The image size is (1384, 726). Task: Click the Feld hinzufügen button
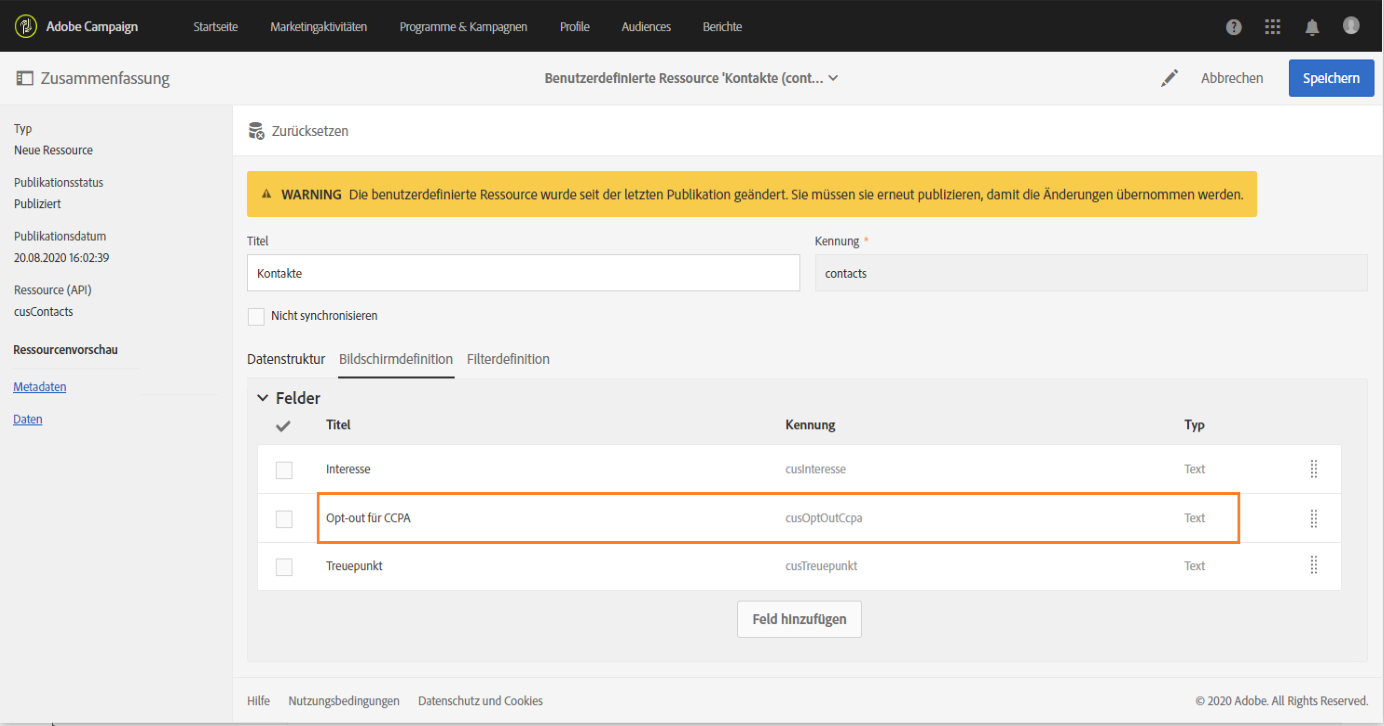[799, 619]
